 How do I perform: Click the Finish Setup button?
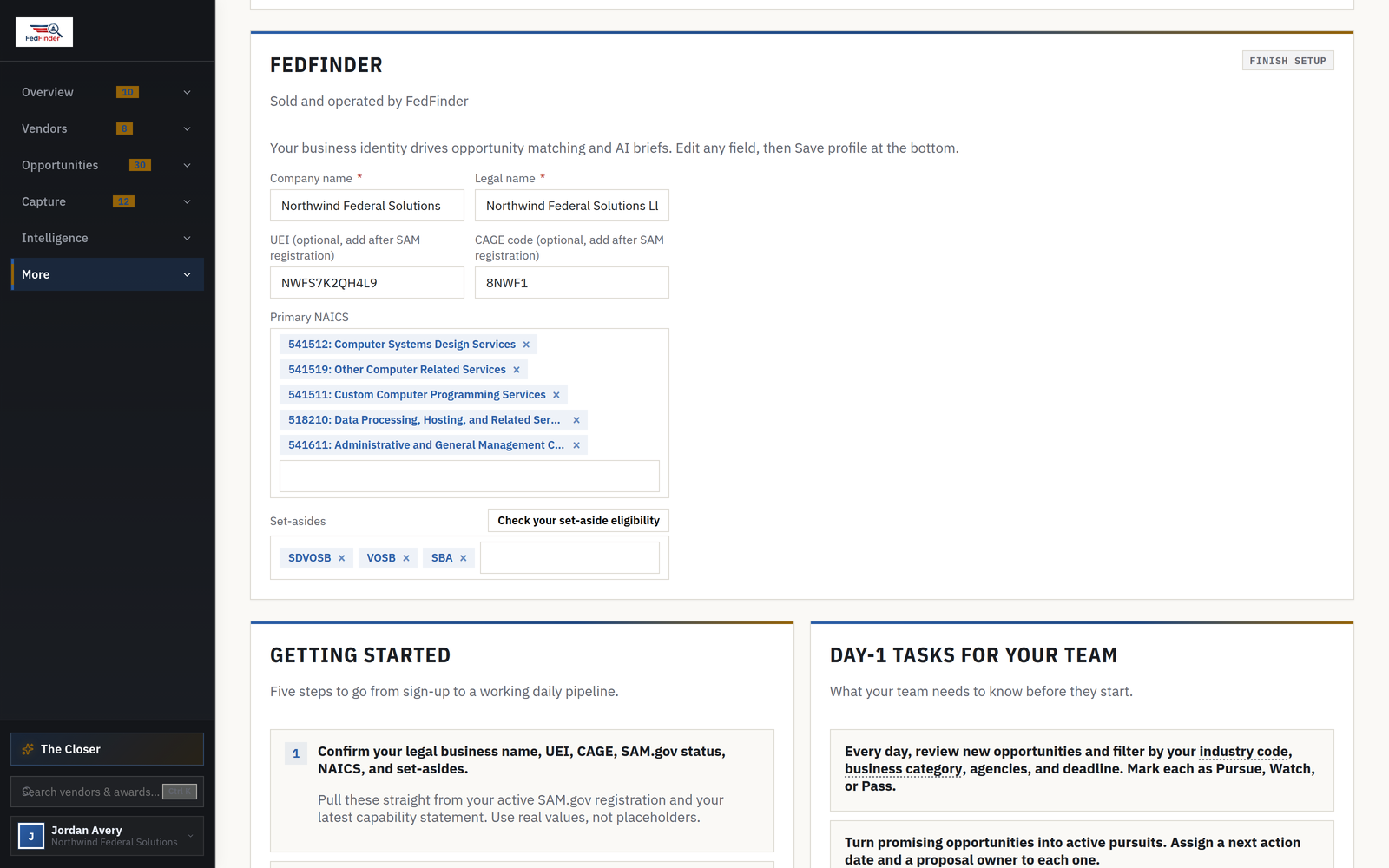(x=1287, y=61)
